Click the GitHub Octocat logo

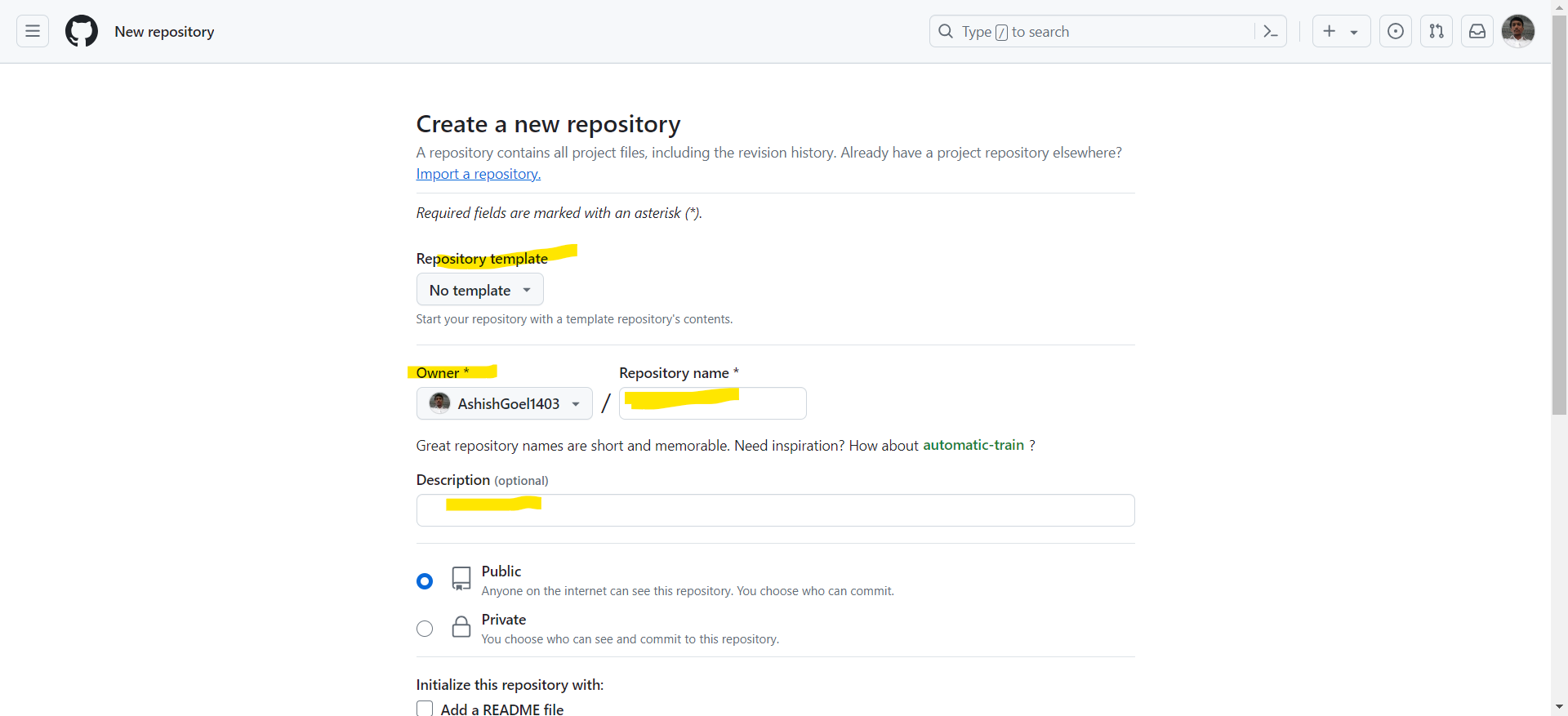(x=82, y=32)
